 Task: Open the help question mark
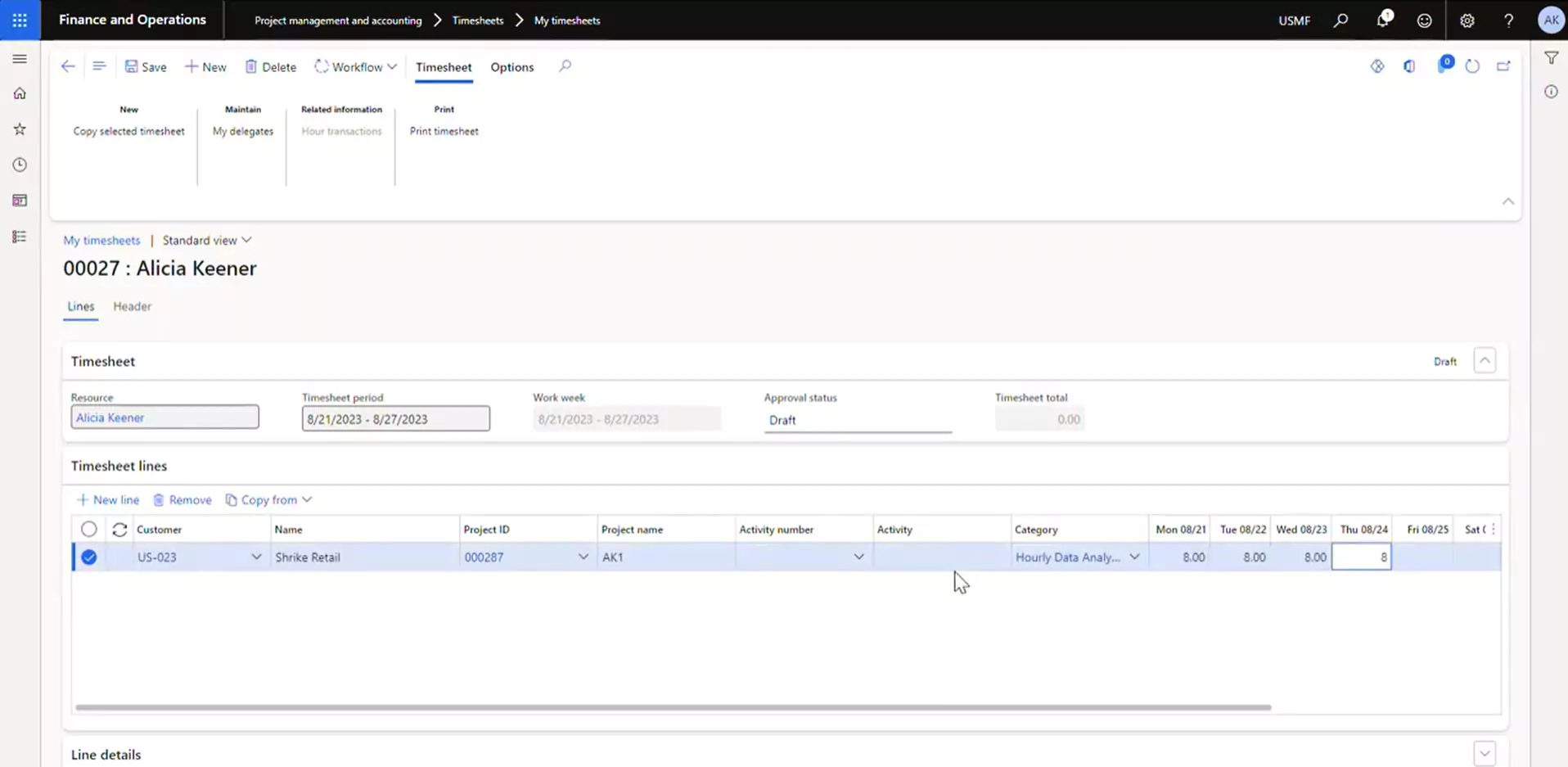coord(1509,20)
